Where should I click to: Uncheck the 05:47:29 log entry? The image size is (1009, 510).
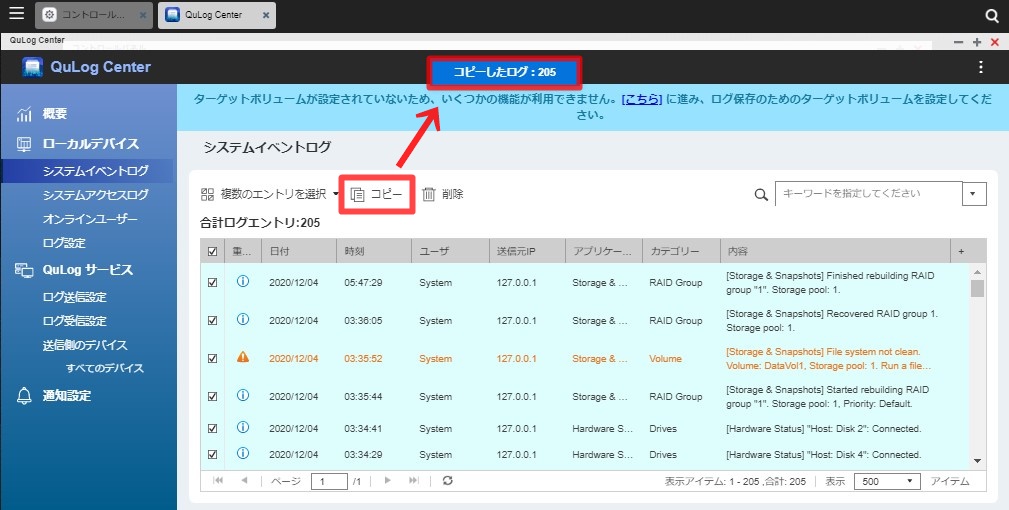coord(212,283)
